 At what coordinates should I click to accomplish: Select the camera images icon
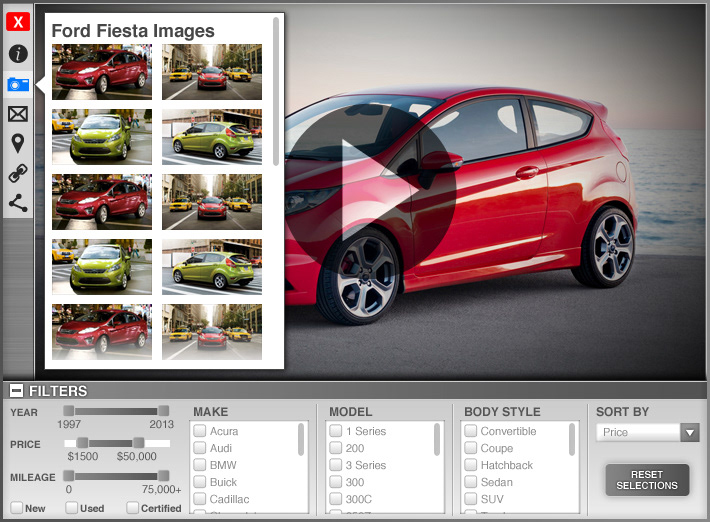point(18,84)
